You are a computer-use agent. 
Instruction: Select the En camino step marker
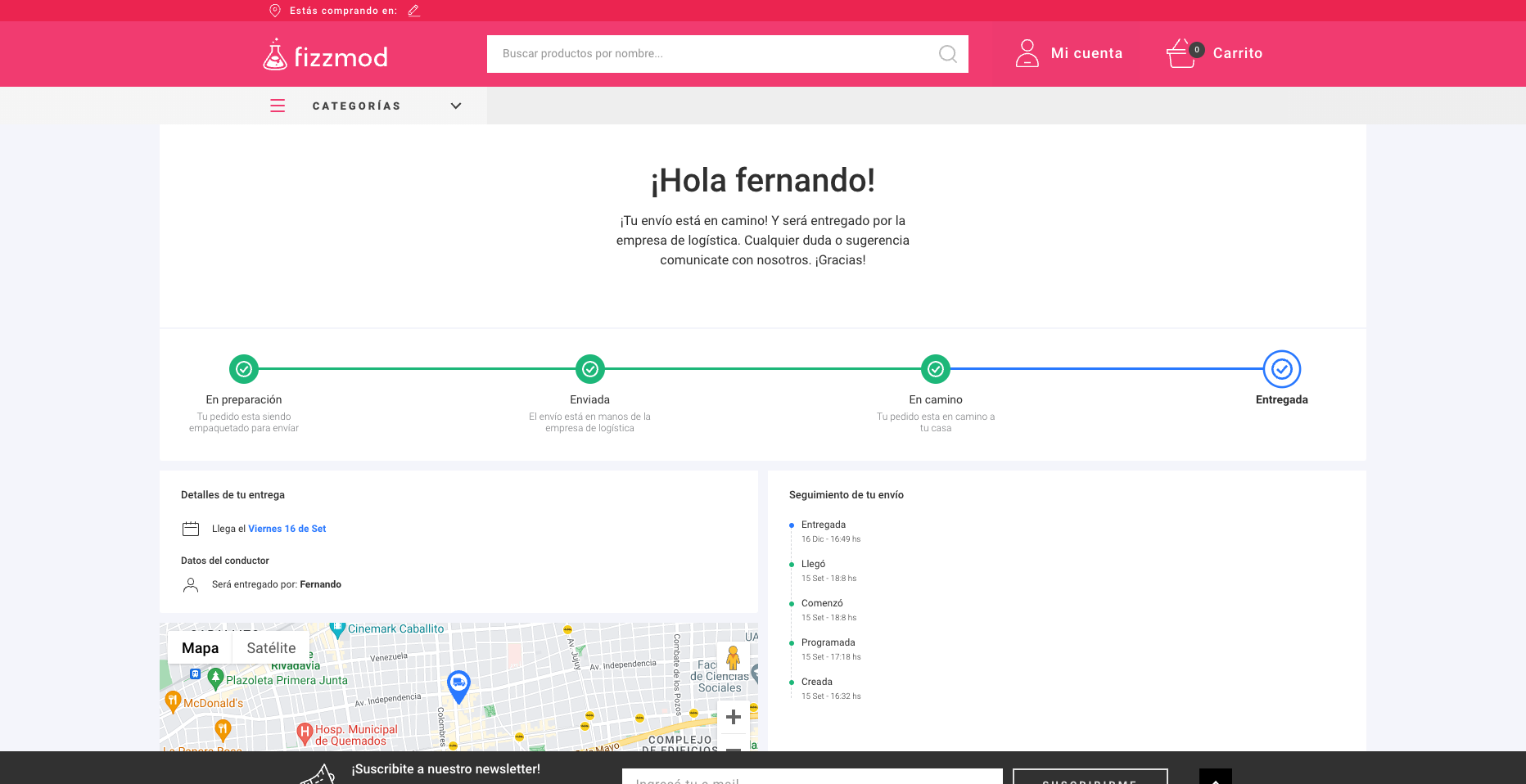click(936, 369)
